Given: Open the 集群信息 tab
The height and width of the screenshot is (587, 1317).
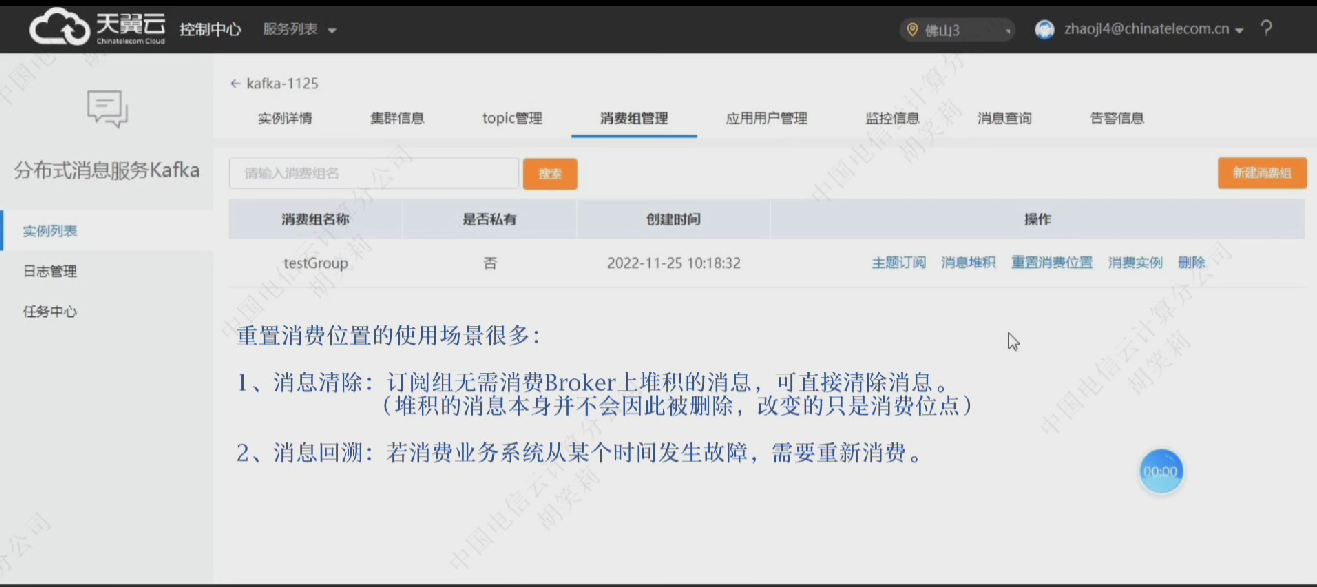Looking at the screenshot, I should tap(397, 118).
